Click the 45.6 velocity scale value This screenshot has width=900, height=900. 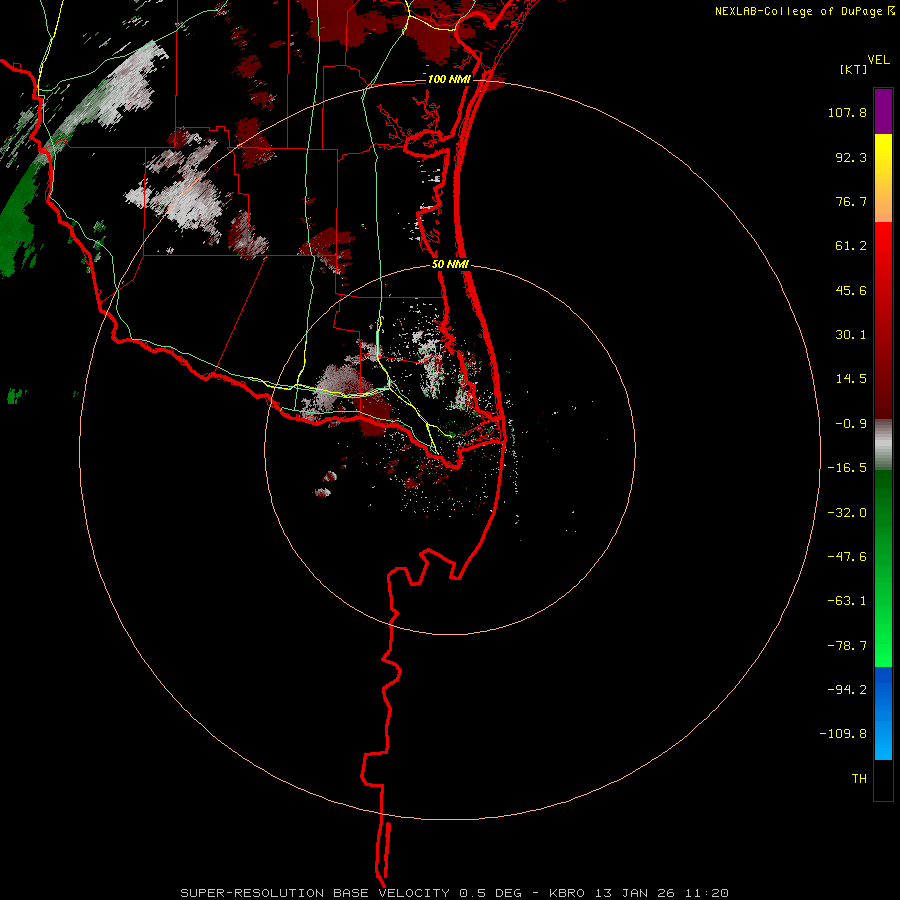click(851, 290)
